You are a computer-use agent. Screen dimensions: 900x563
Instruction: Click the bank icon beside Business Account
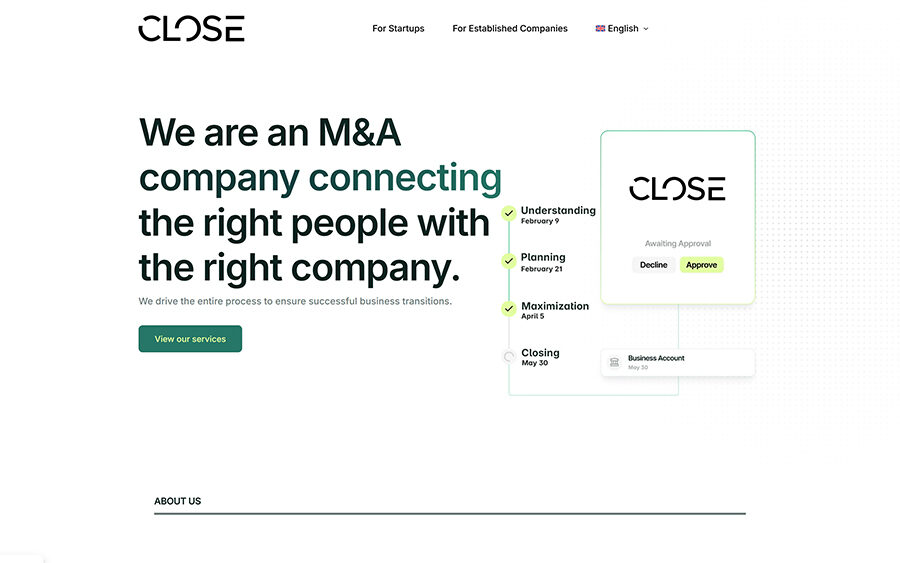click(x=614, y=361)
